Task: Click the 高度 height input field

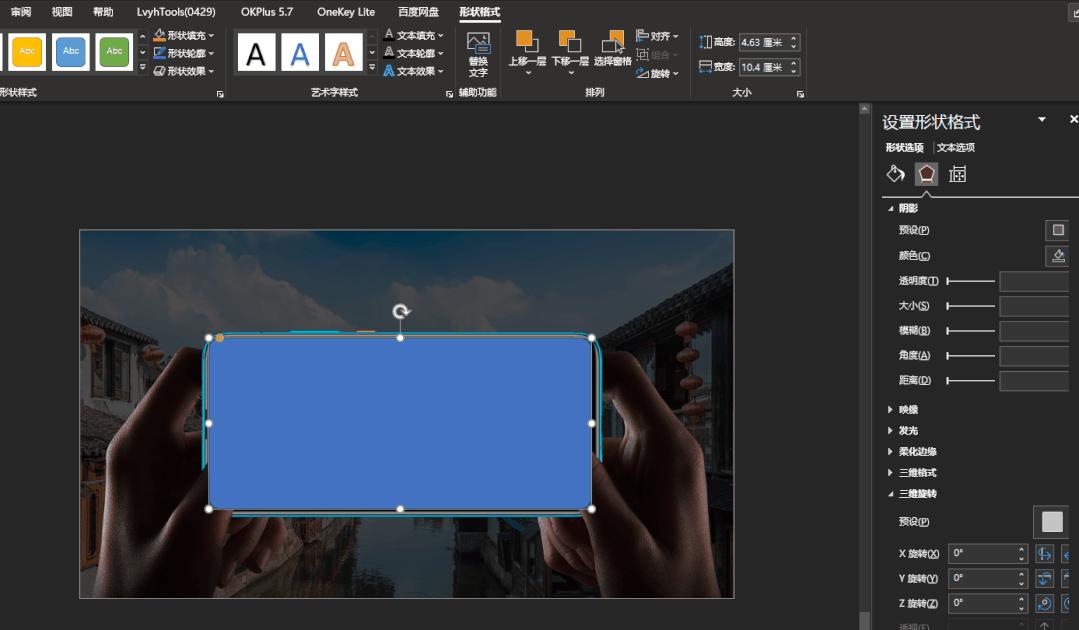Action: pyautogui.click(x=762, y=42)
